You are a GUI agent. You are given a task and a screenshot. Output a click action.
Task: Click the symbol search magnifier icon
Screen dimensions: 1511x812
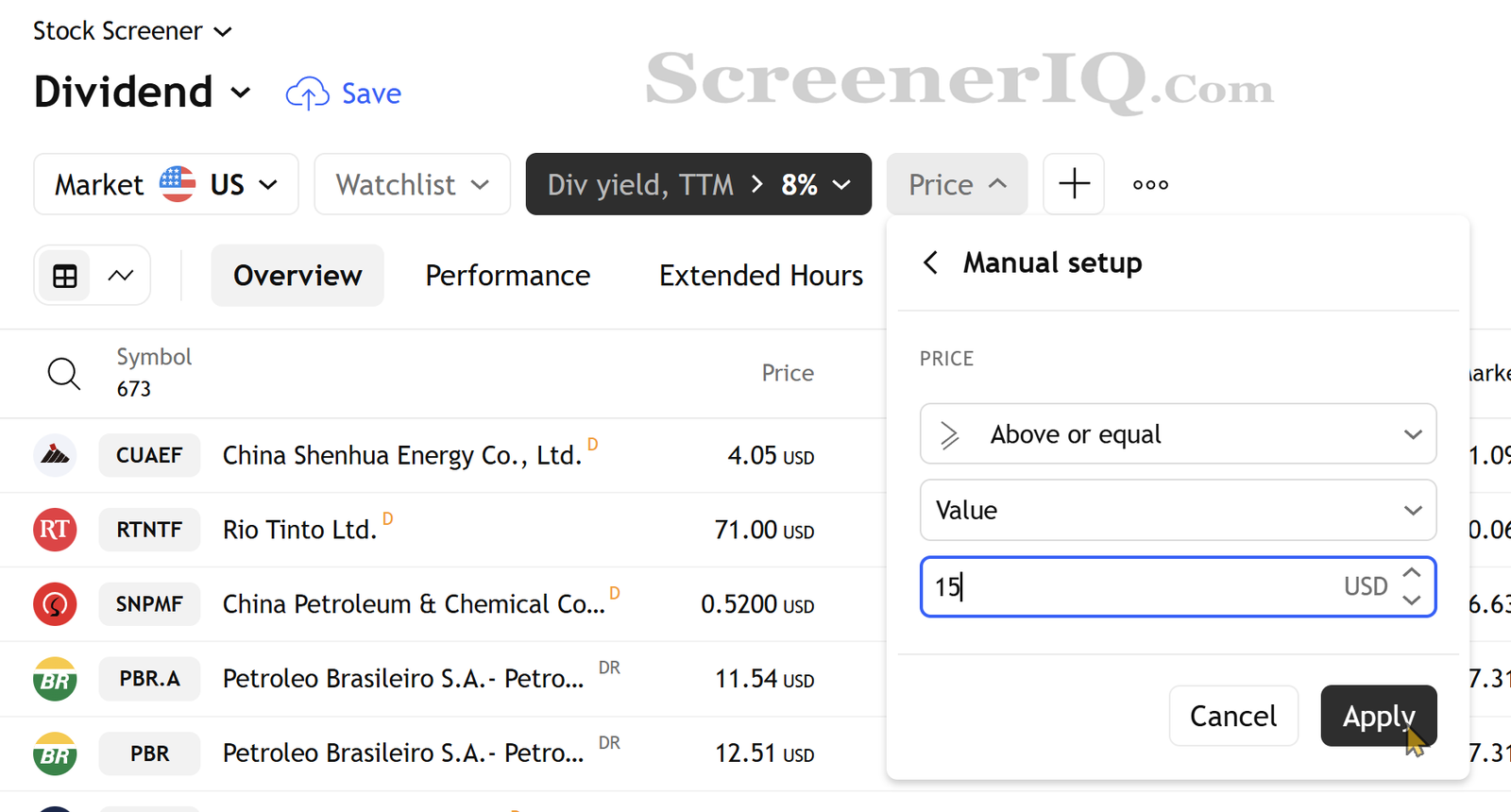click(63, 374)
